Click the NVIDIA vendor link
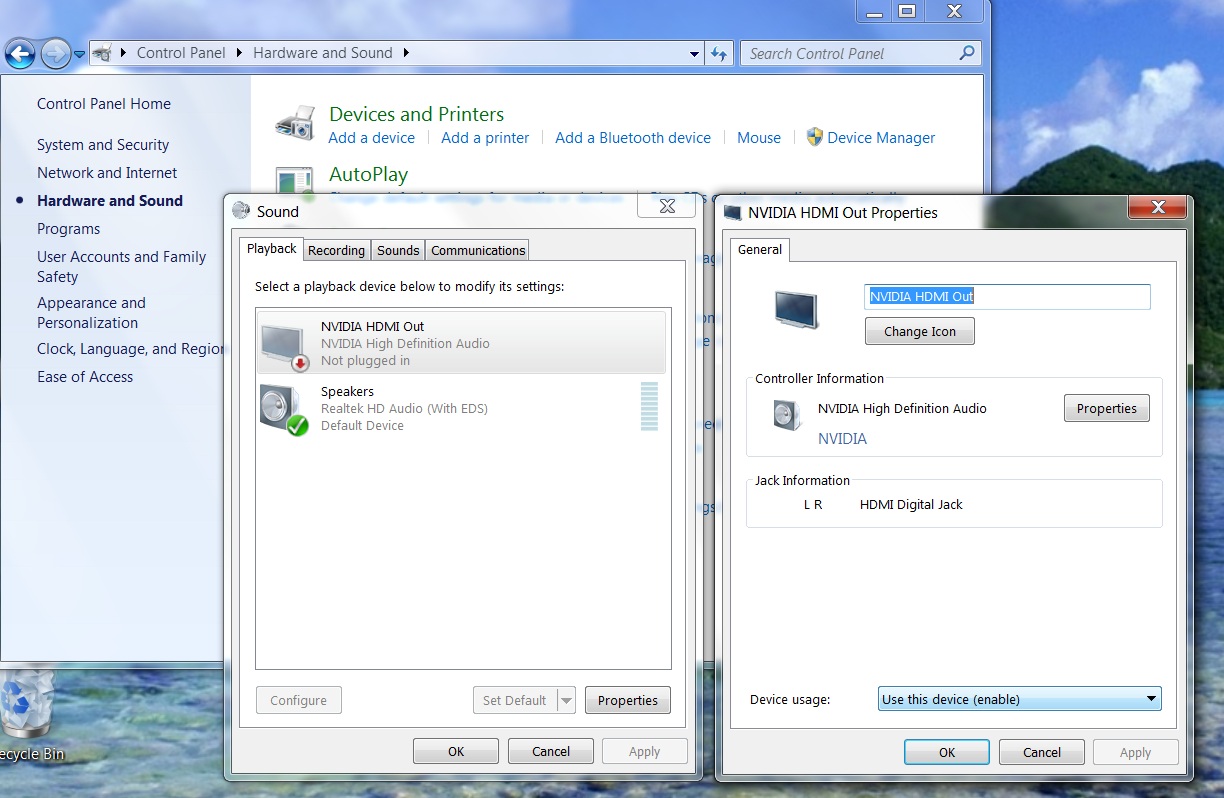Screen dimensions: 1224x798 (842, 439)
